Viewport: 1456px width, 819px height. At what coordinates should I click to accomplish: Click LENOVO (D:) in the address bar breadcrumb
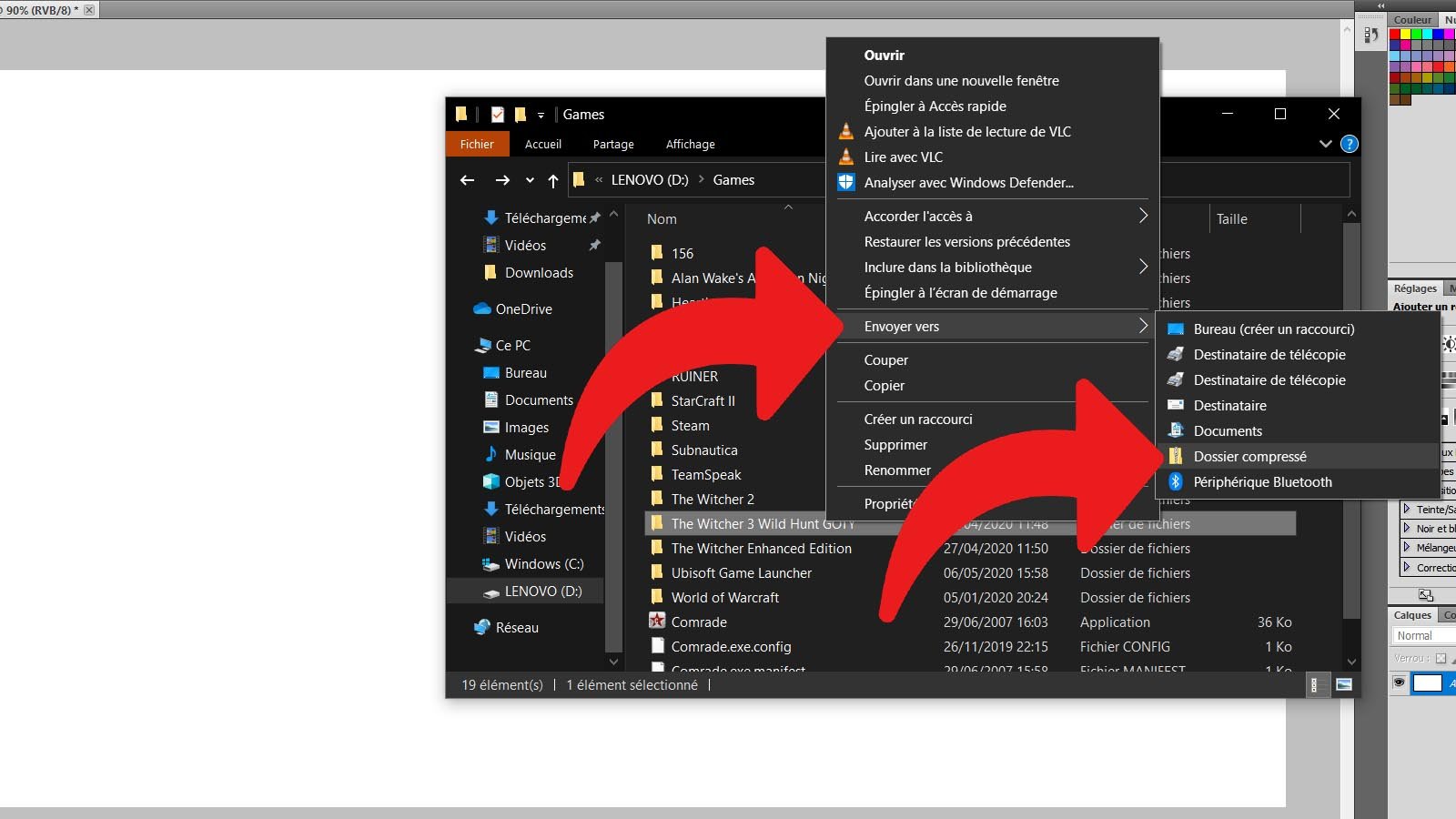(x=650, y=179)
